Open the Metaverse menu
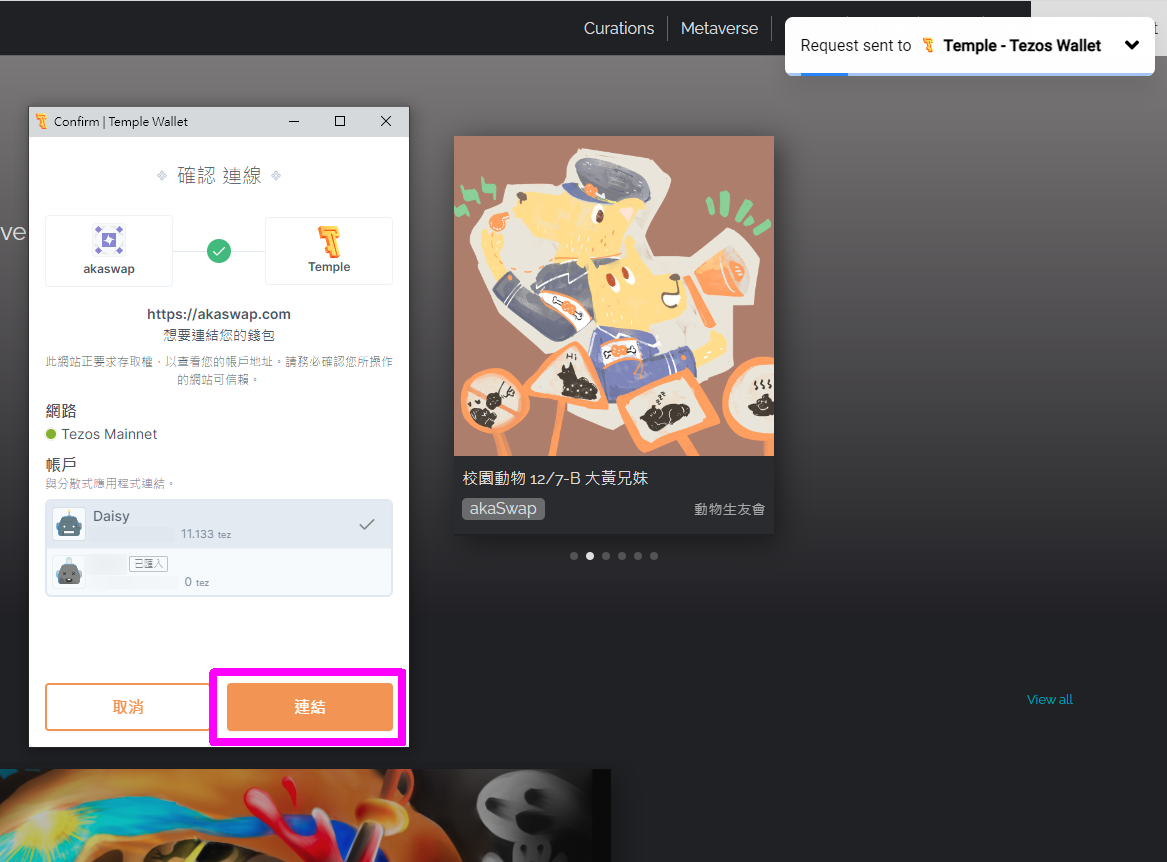This screenshot has width=1167, height=862. pos(719,28)
